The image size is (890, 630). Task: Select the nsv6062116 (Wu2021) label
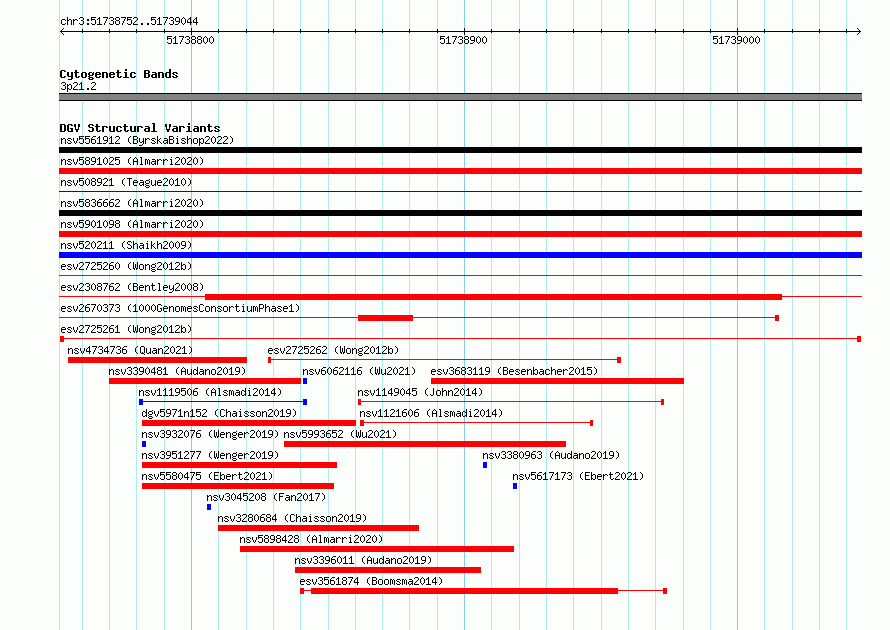pyautogui.click(x=359, y=371)
